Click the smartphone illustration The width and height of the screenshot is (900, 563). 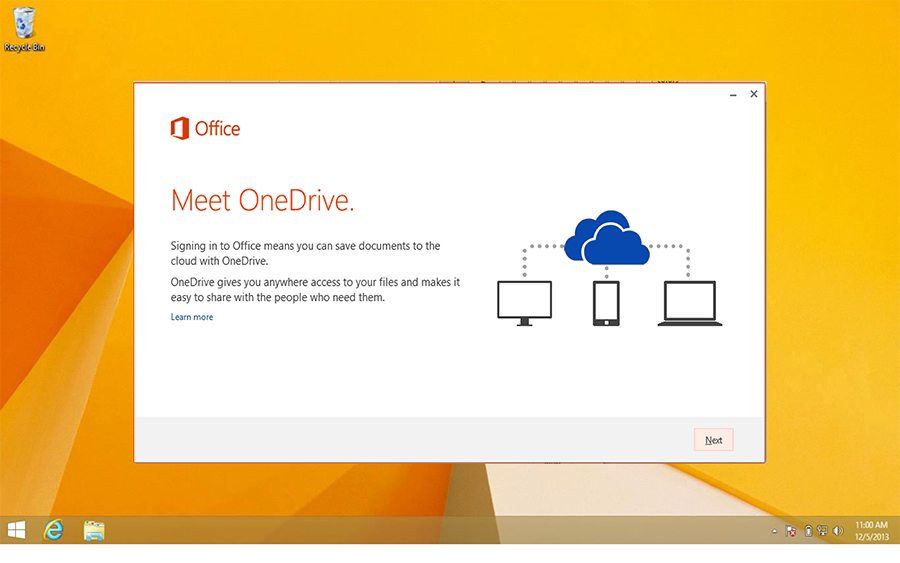tap(606, 303)
